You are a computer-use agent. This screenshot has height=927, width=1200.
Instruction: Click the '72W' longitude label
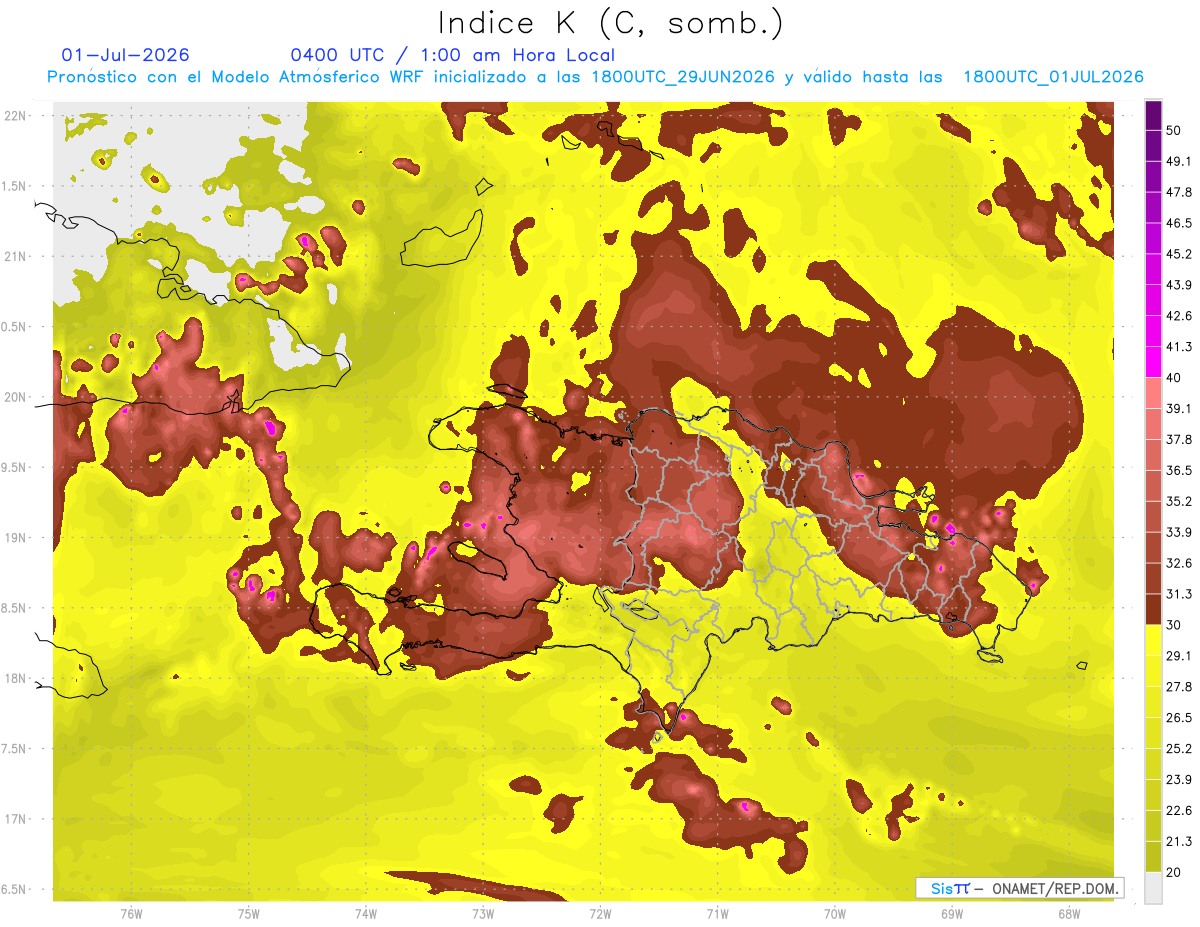[601, 913]
